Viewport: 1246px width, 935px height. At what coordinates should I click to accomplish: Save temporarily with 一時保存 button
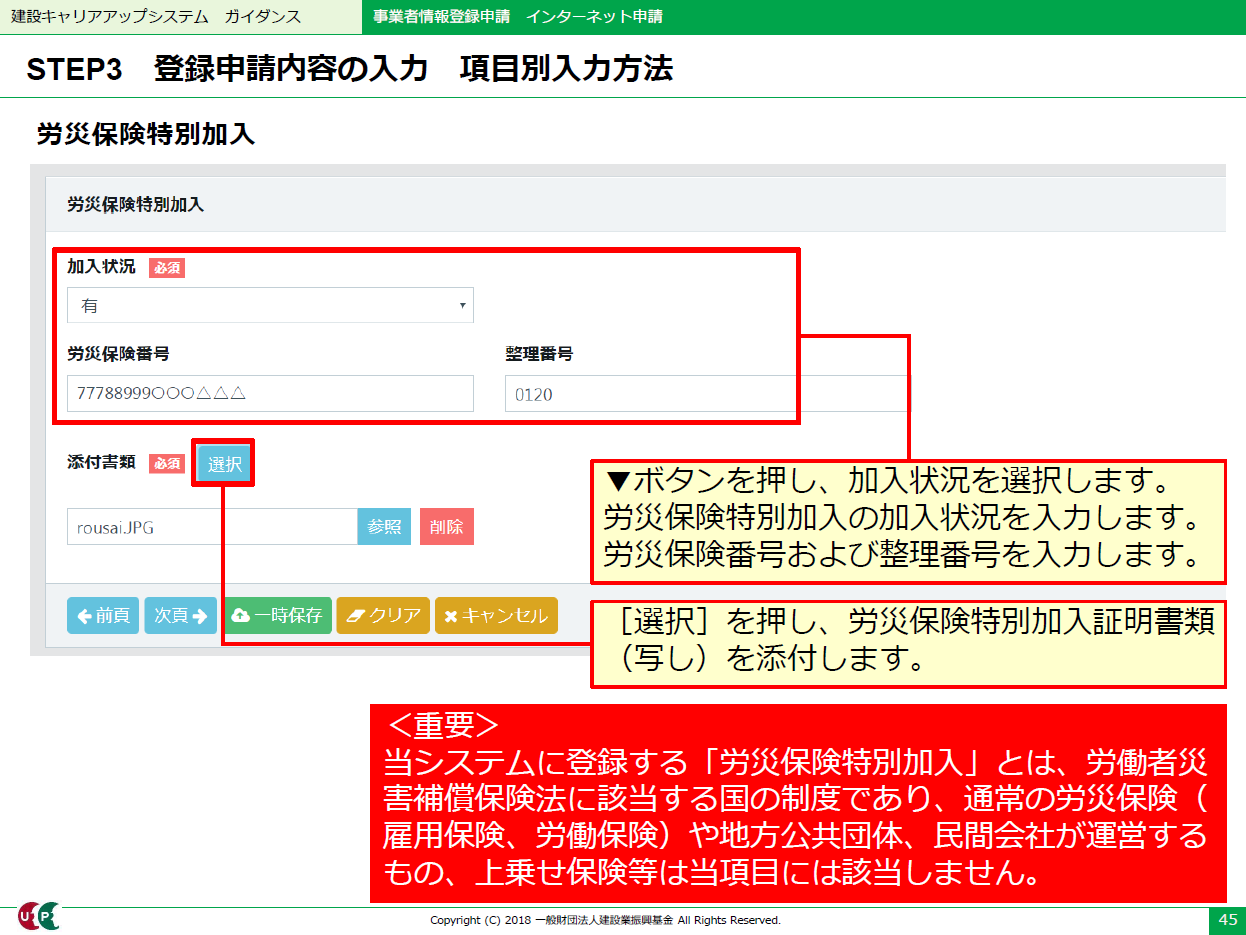pos(276,616)
